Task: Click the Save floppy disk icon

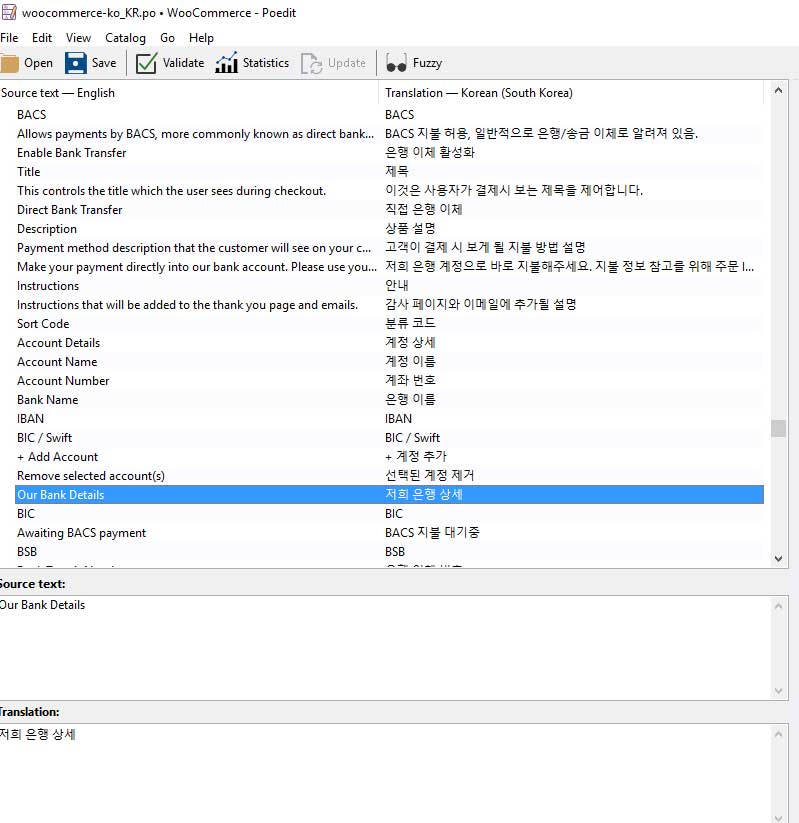Action: pos(76,63)
